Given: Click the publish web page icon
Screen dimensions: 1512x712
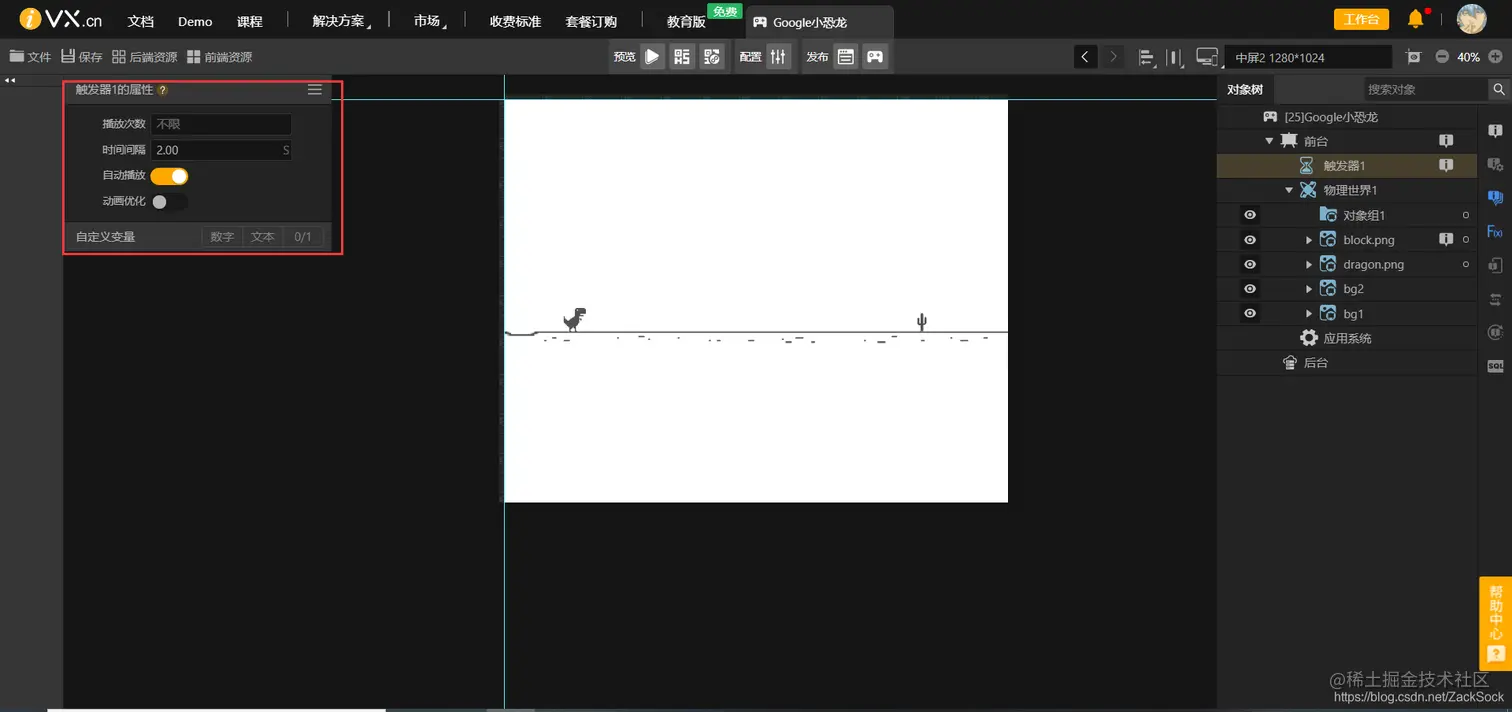Looking at the screenshot, I should (x=846, y=57).
